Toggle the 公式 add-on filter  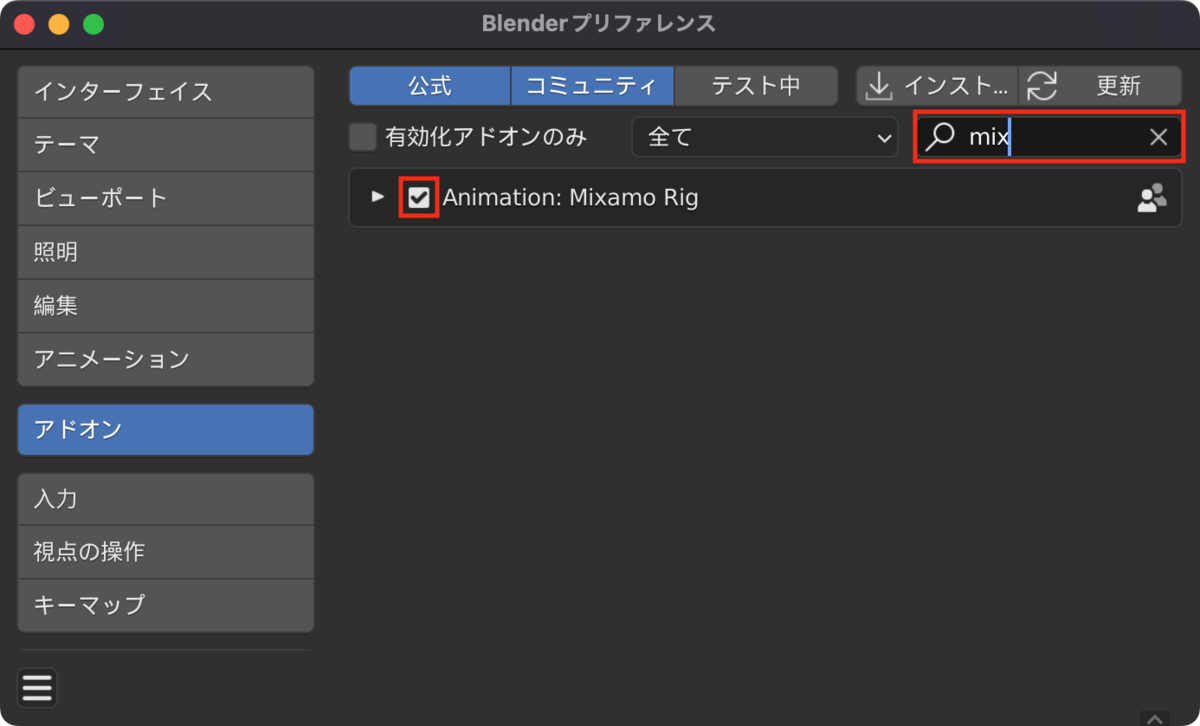[x=430, y=86]
